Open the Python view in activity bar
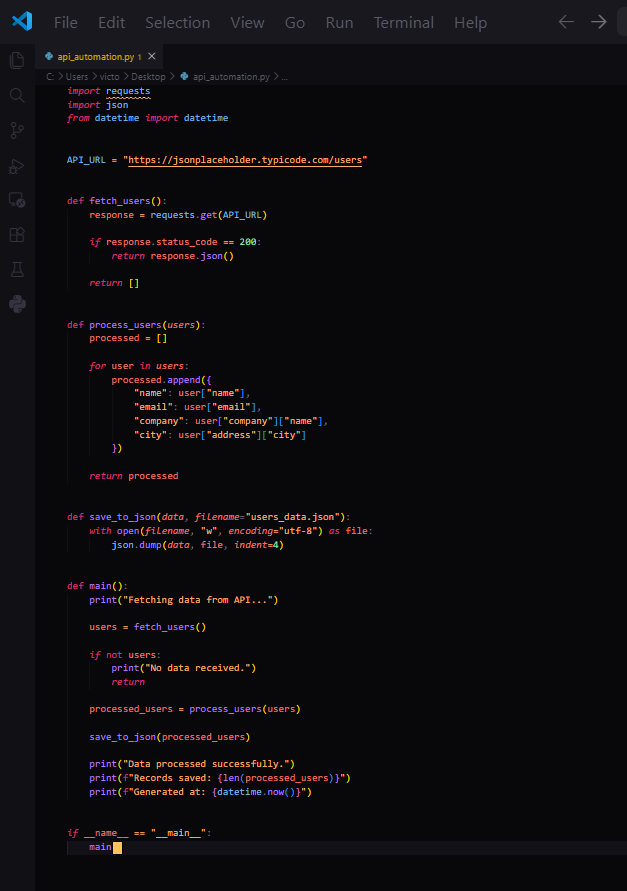This screenshot has width=627, height=891. pyautogui.click(x=17, y=304)
